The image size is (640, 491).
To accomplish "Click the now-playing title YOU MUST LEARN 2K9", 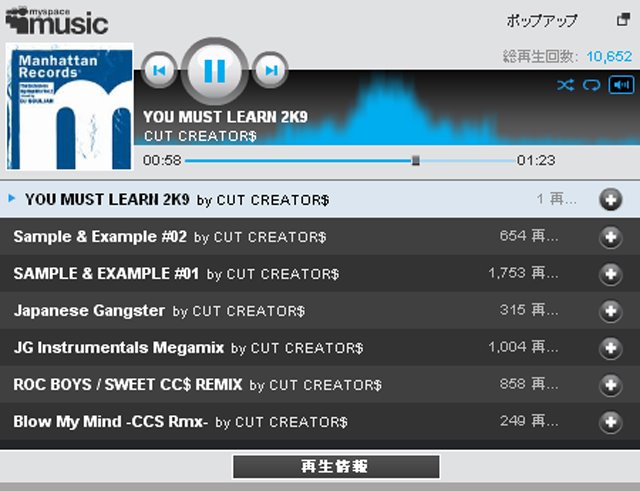I will (225, 117).
